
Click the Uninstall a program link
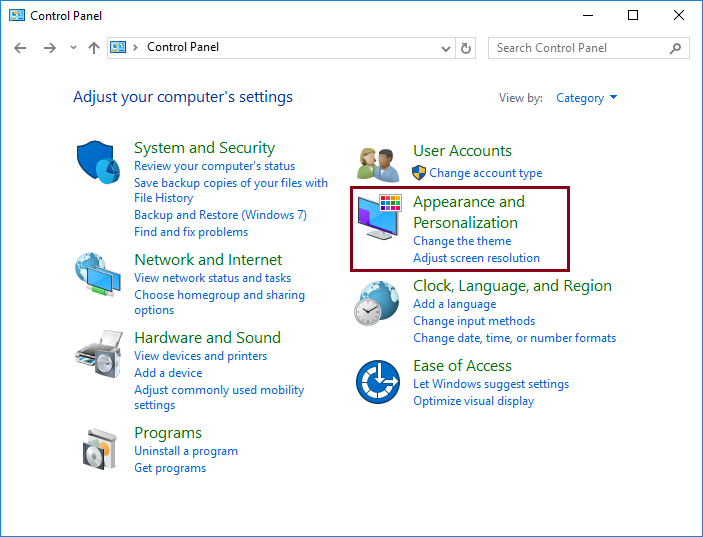[x=186, y=451]
